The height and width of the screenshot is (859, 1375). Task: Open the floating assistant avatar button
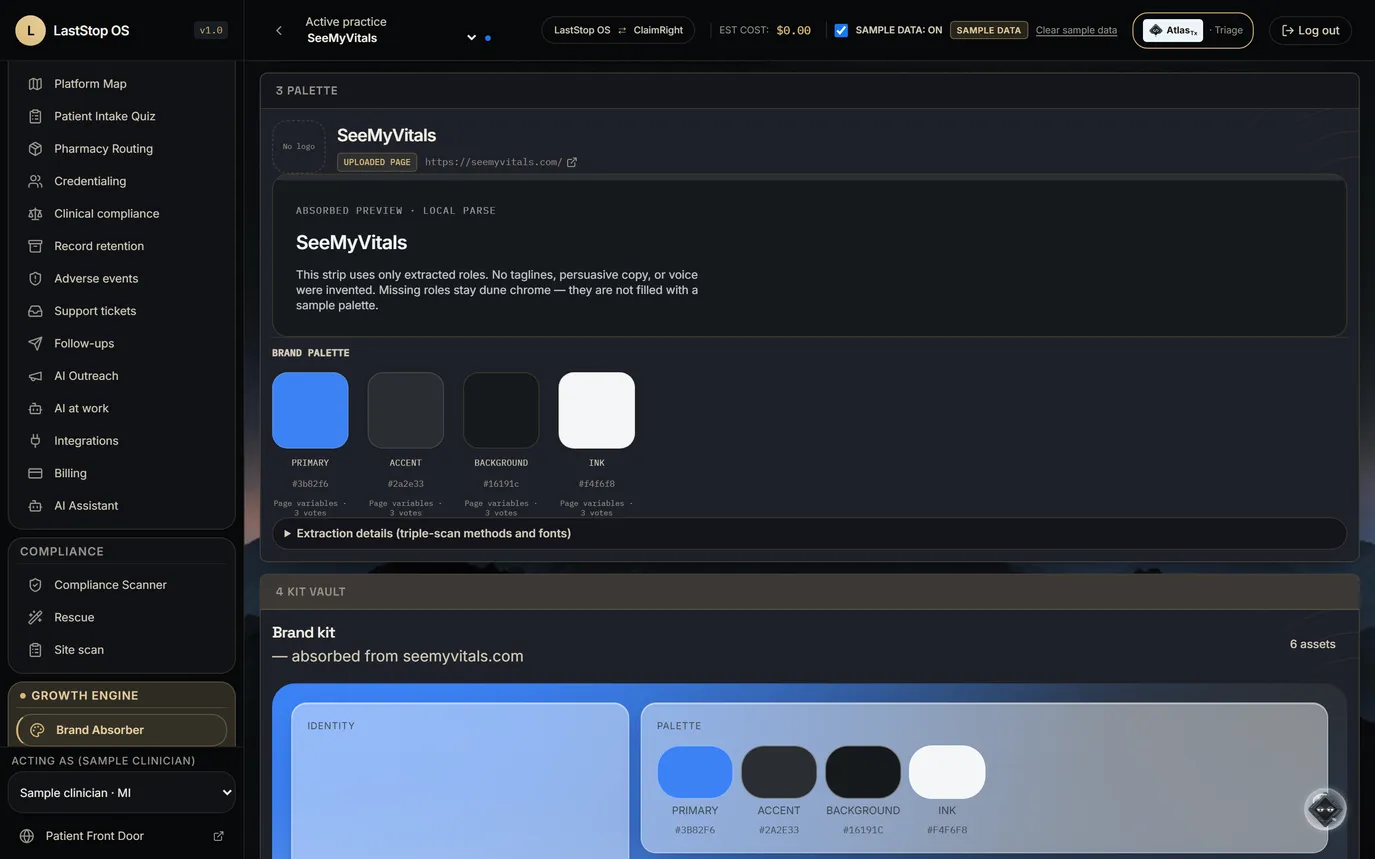pyautogui.click(x=1325, y=809)
